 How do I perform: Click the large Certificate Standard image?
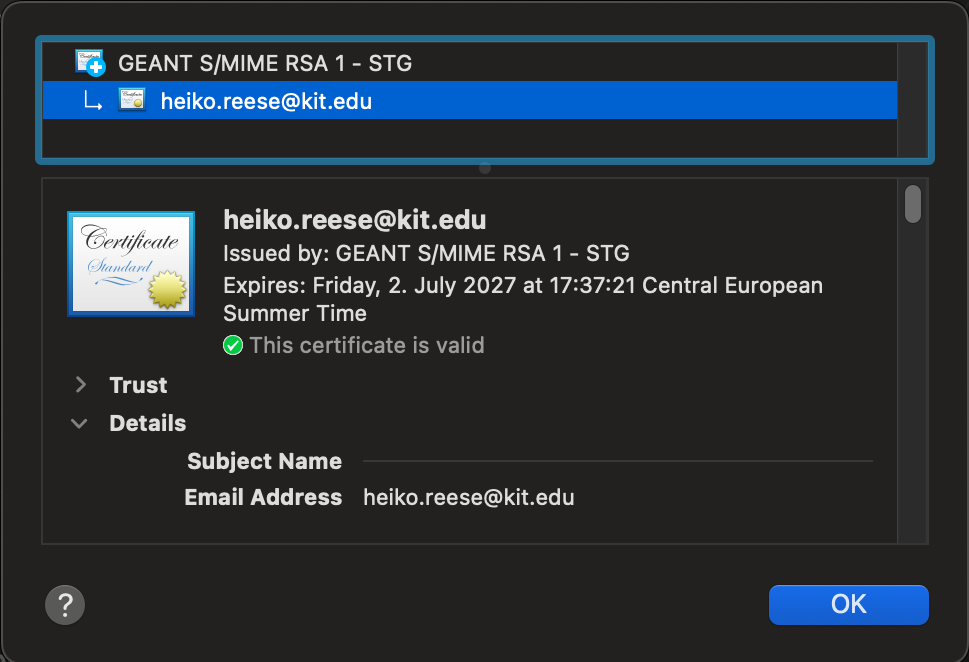point(131,264)
